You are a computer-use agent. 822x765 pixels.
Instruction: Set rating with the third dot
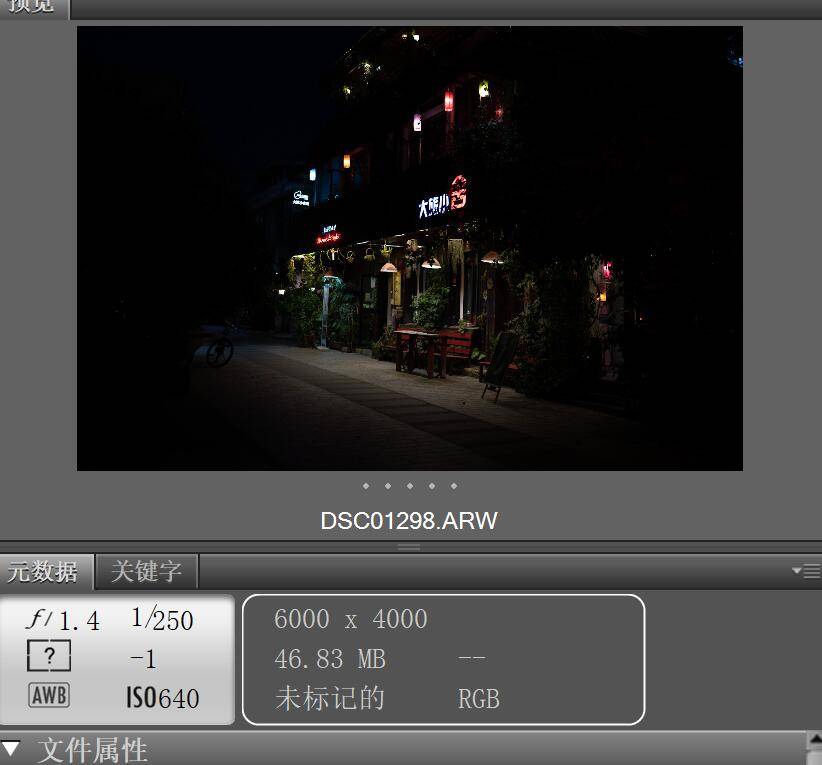[410, 486]
